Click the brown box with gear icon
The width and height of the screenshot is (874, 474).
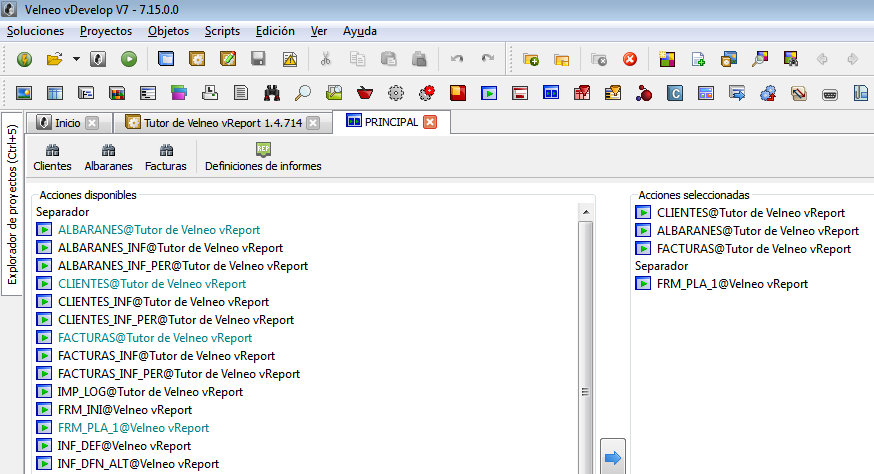pyautogui.click(x=197, y=59)
